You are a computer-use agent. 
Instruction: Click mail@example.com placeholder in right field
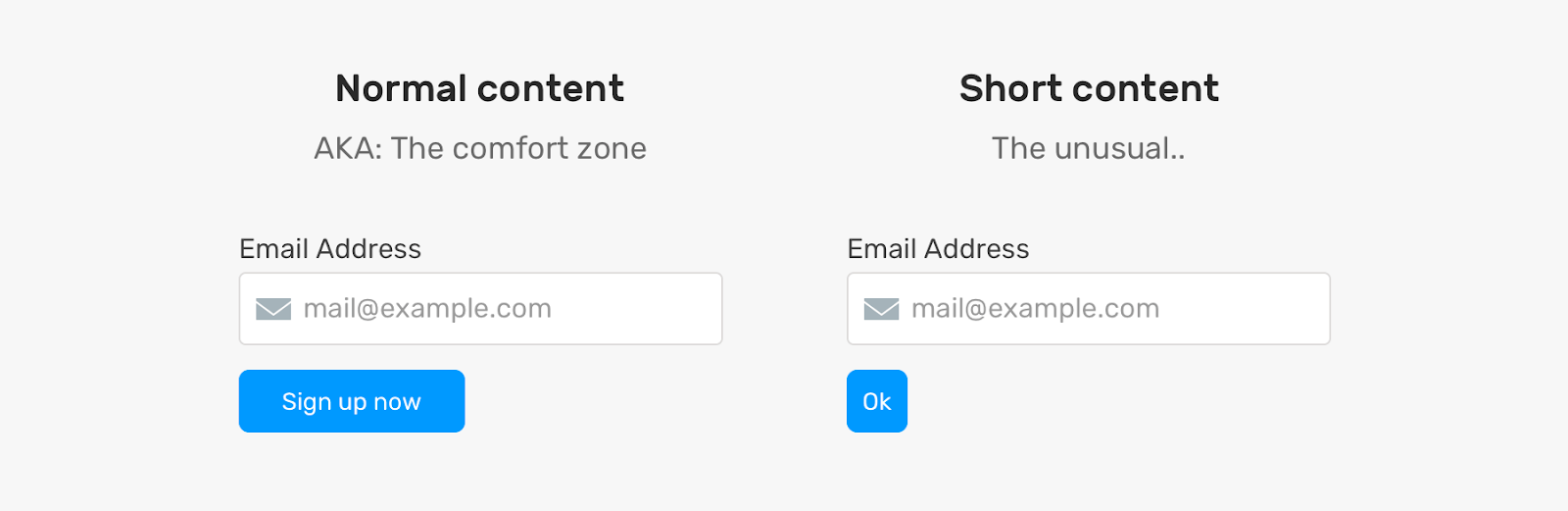(x=1035, y=309)
